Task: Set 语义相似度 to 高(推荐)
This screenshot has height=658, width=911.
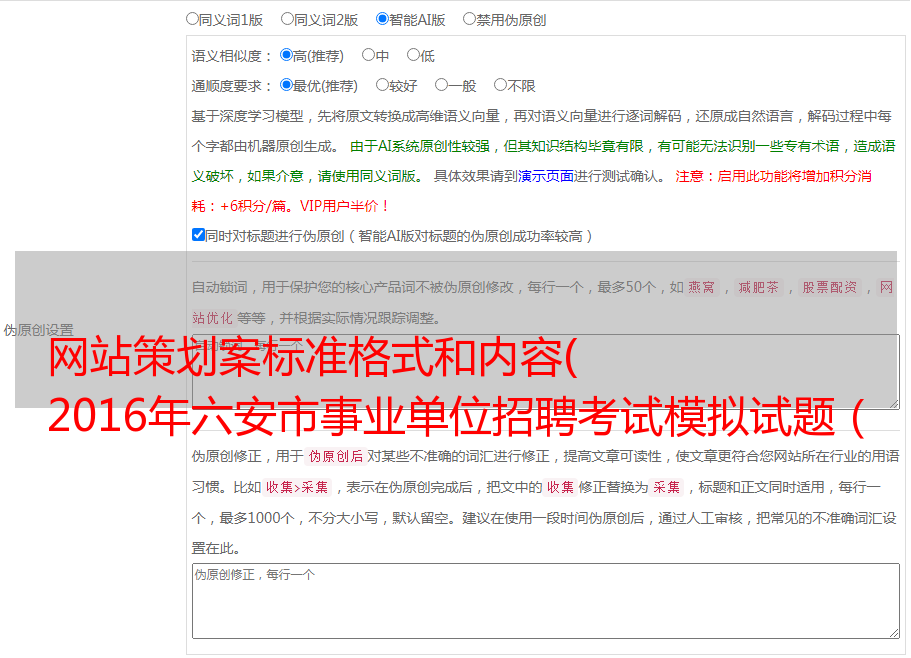Action: [x=286, y=55]
